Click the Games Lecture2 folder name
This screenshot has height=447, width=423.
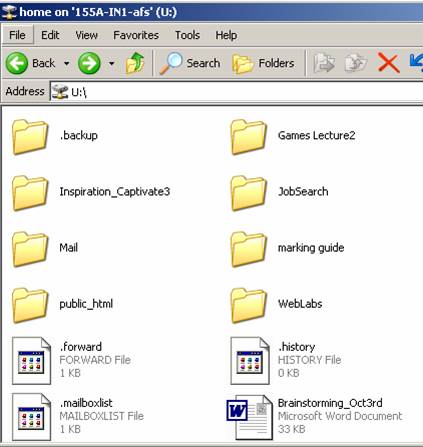click(x=317, y=135)
